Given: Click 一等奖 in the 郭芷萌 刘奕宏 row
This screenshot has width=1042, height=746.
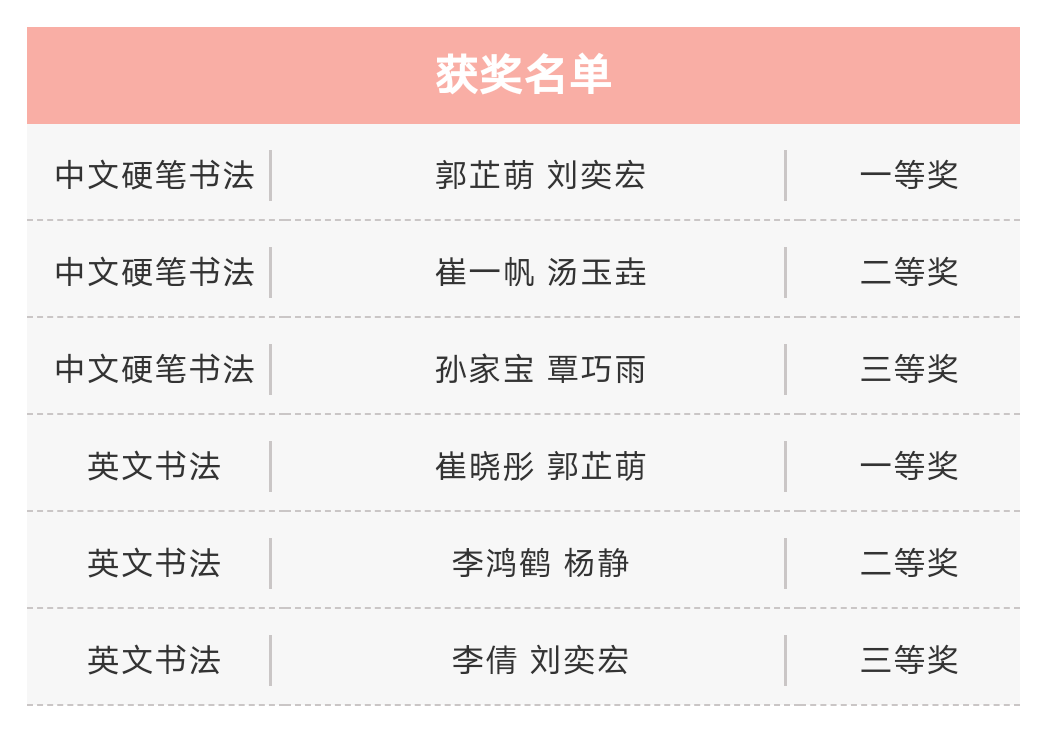Looking at the screenshot, I should [x=909, y=176].
